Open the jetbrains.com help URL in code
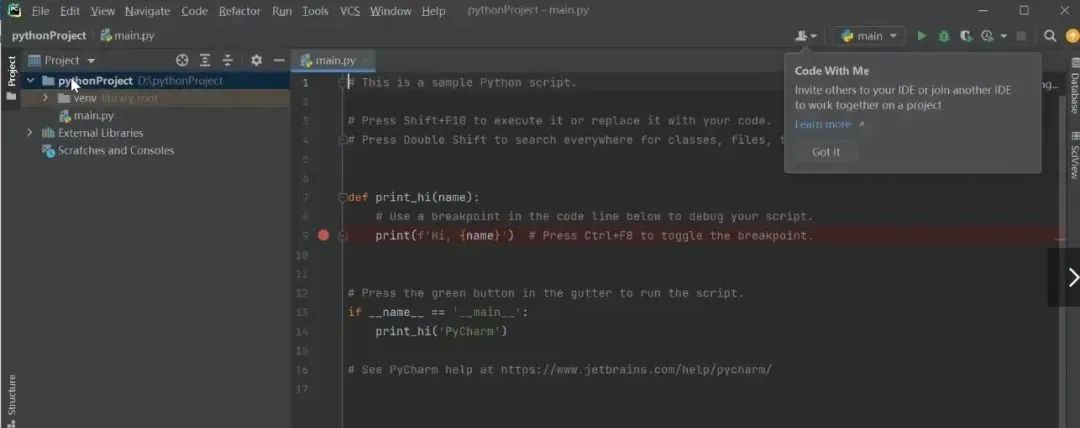The image size is (1080, 428). (636, 370)
